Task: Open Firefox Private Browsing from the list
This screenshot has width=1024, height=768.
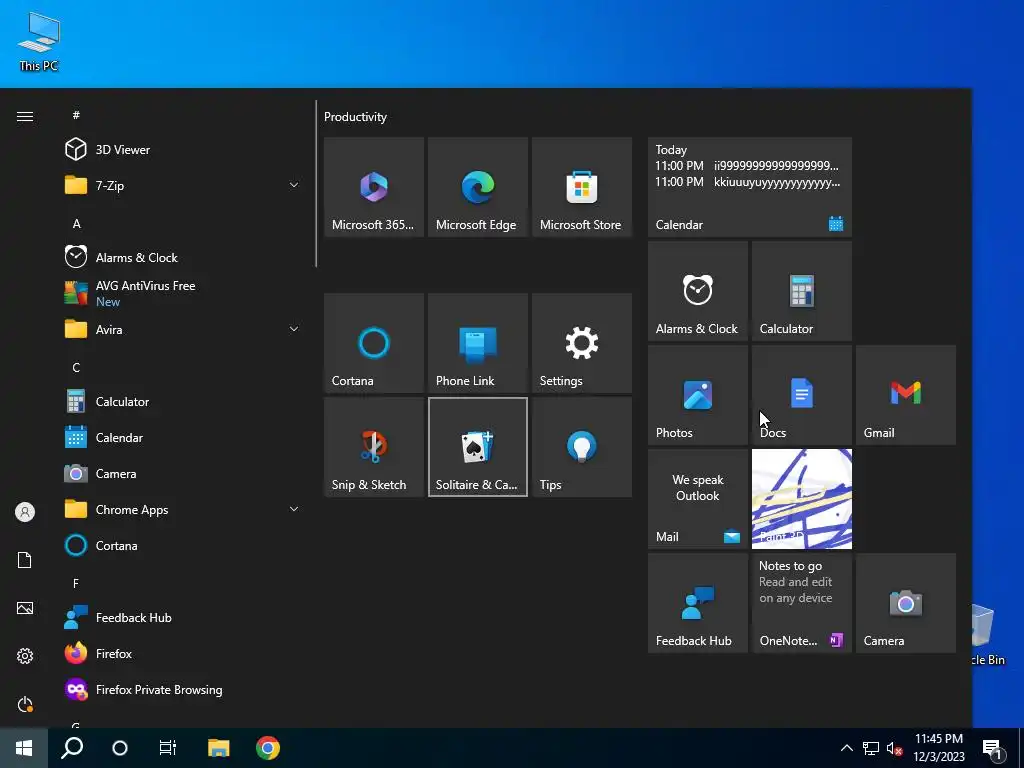Action: [182, 690]
